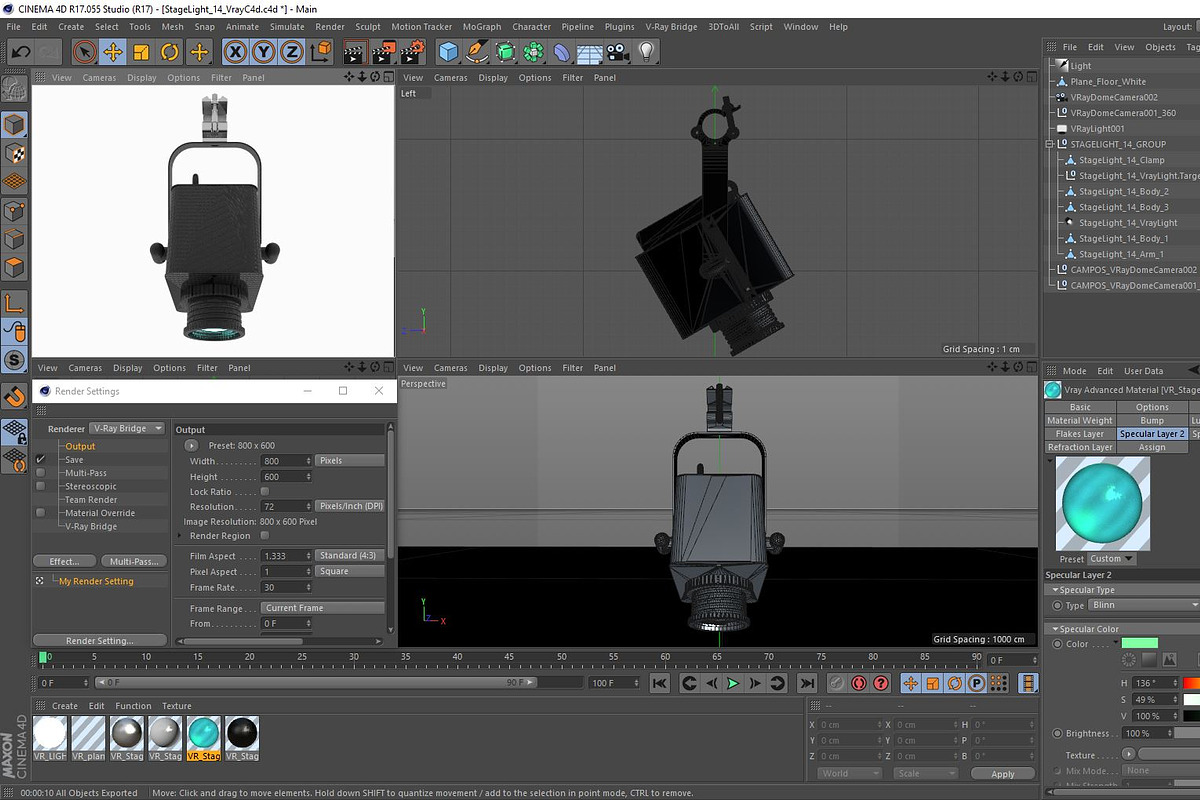Viewport: 1200px width, 800px height.
Task: Add a Camera object
Action: [x=618, y=52]
